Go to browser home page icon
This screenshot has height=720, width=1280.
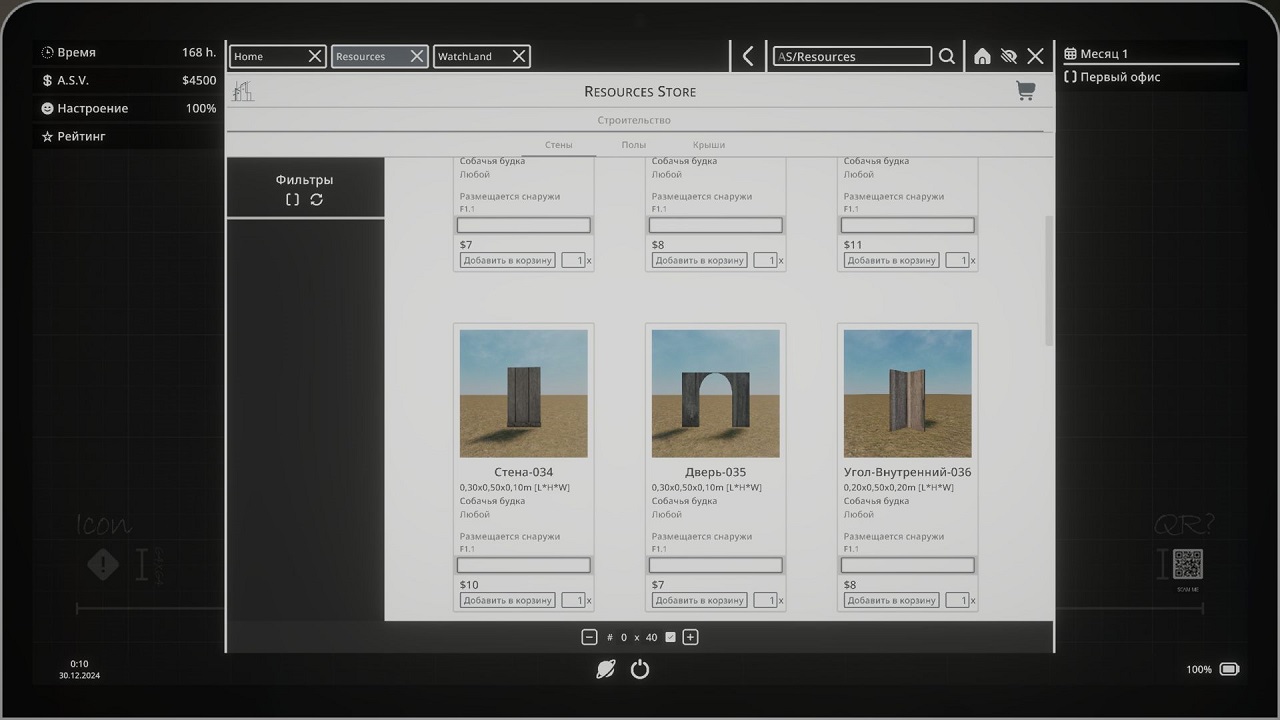click(982, 56)
